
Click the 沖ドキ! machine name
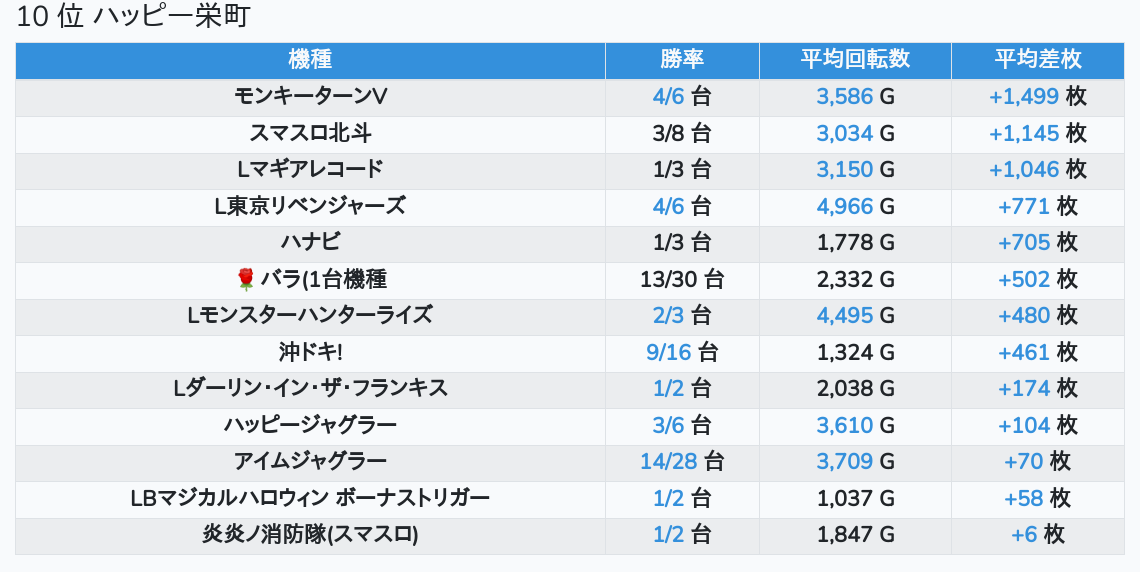click(310, 352)
